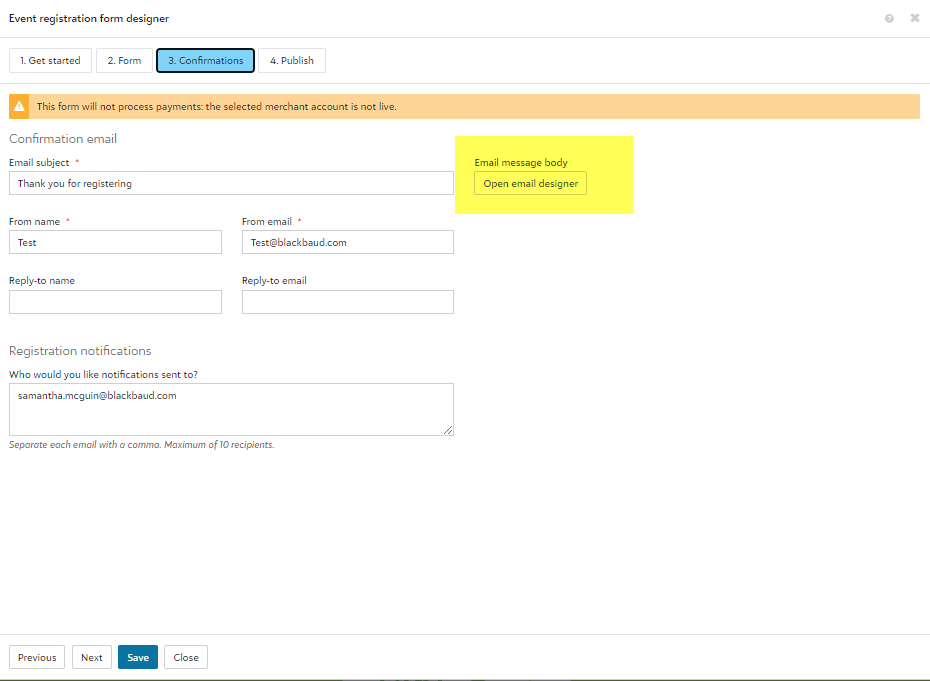The image size is (930, 681).
Task: Open the 4. Publish tab
Action: tap(292, 61)
